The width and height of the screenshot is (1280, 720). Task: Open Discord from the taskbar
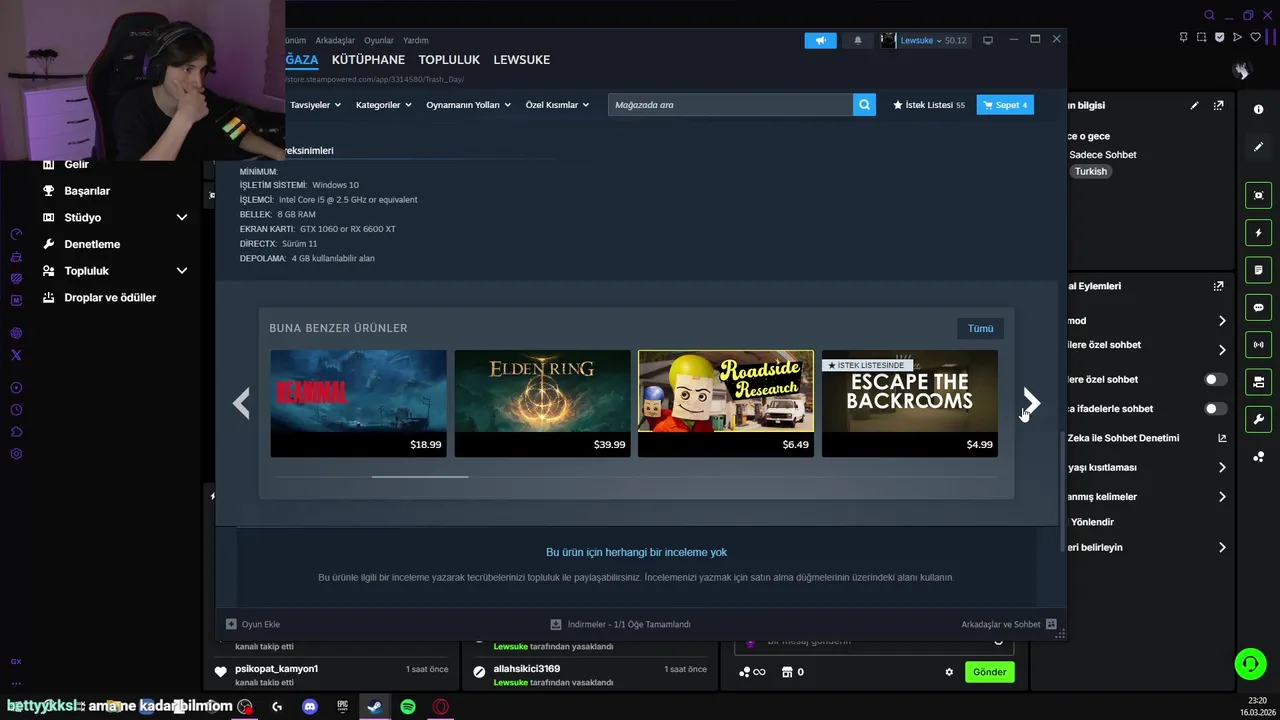coord(310,706)
